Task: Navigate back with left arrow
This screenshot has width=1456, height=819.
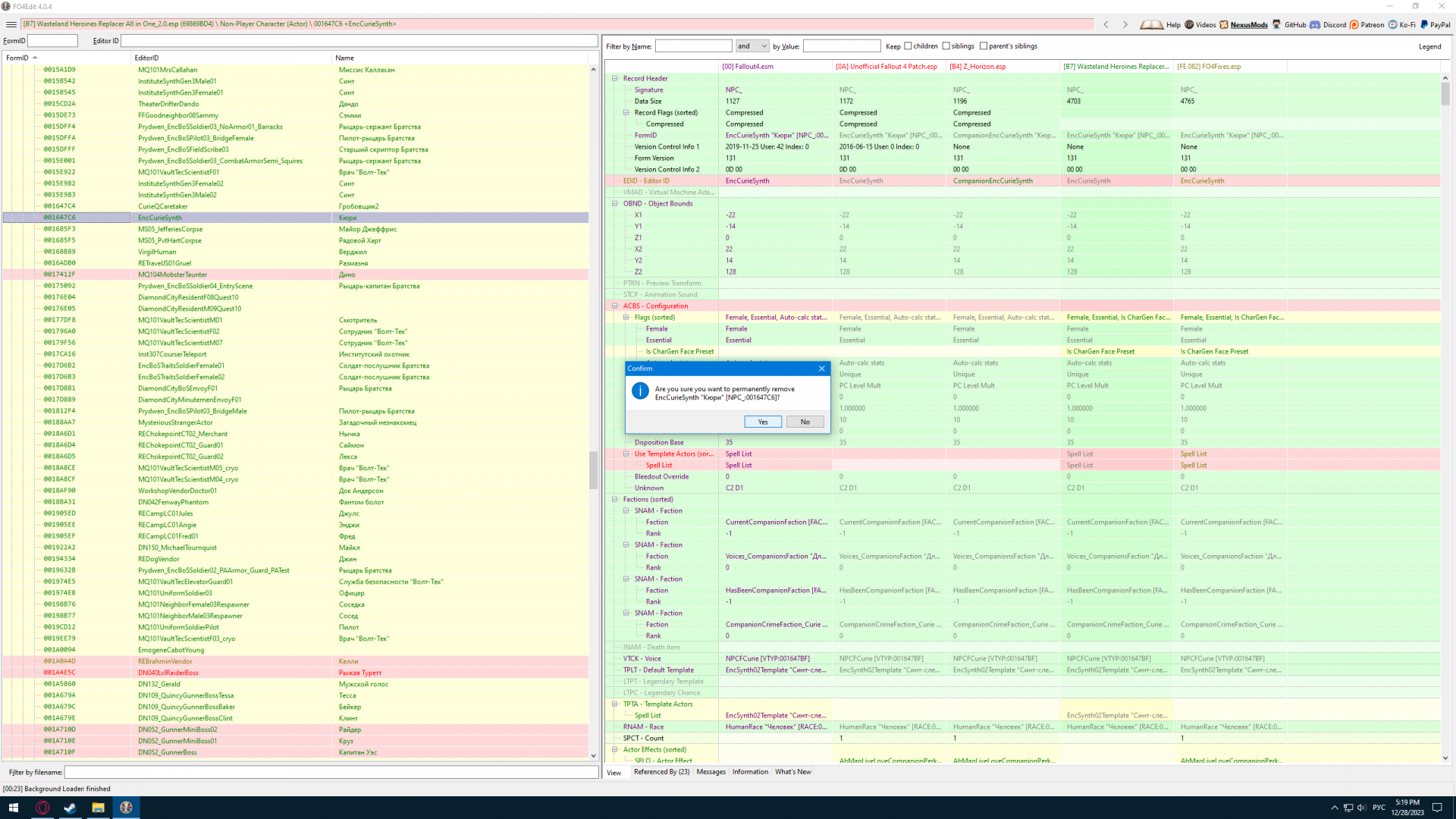Action: (1106, 24)
